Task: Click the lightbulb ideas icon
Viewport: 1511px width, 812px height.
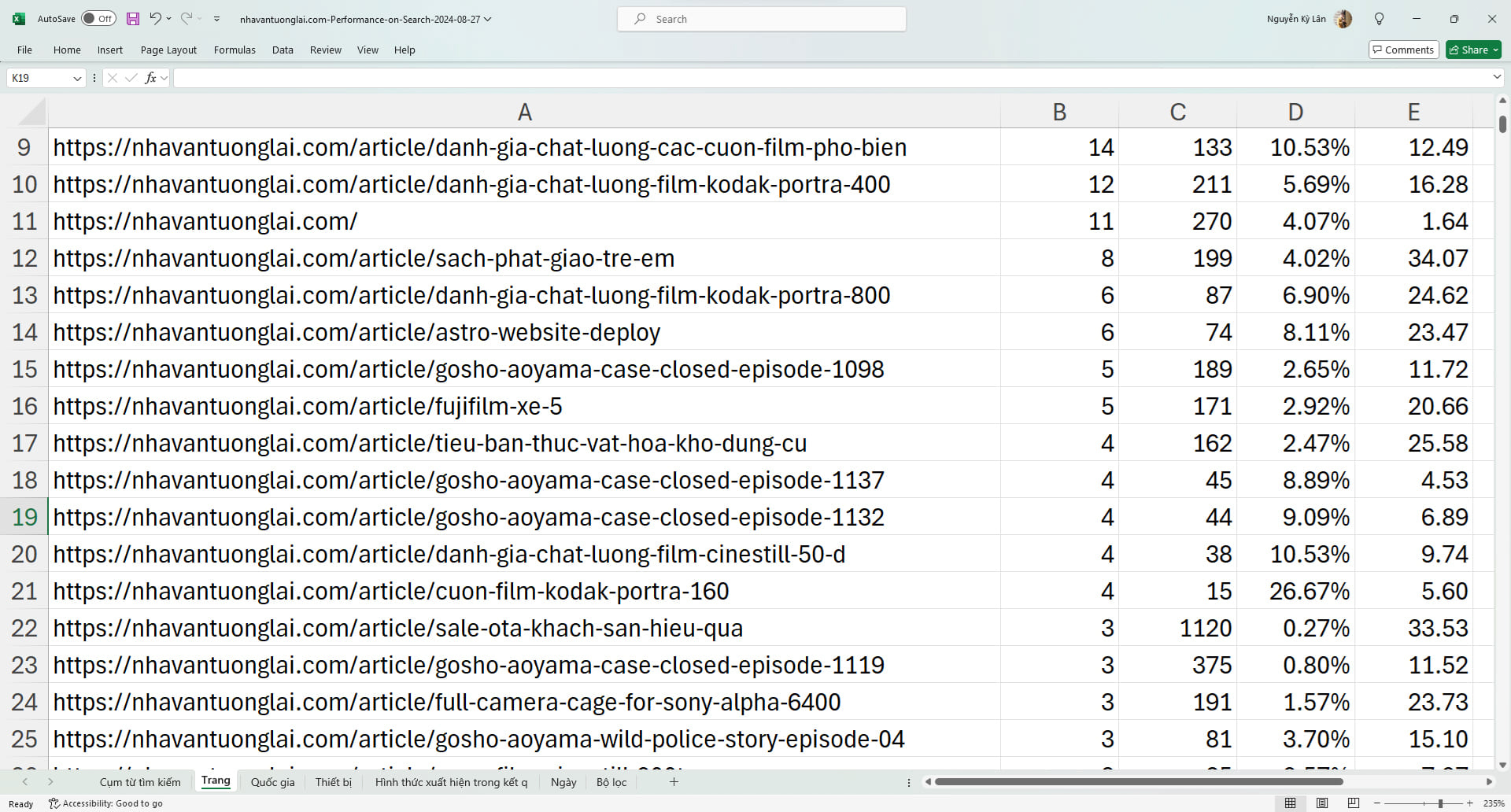Action: (x=1379, y=19)
